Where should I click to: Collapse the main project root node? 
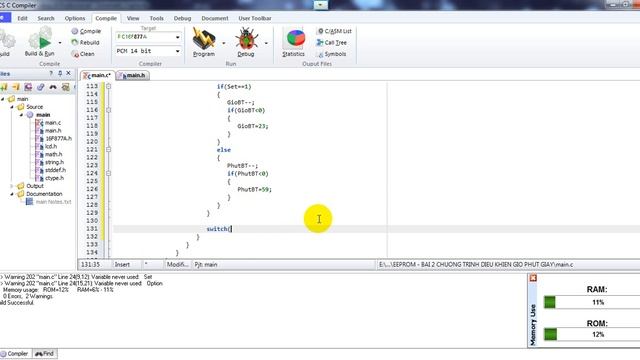[x=2, y=99]
